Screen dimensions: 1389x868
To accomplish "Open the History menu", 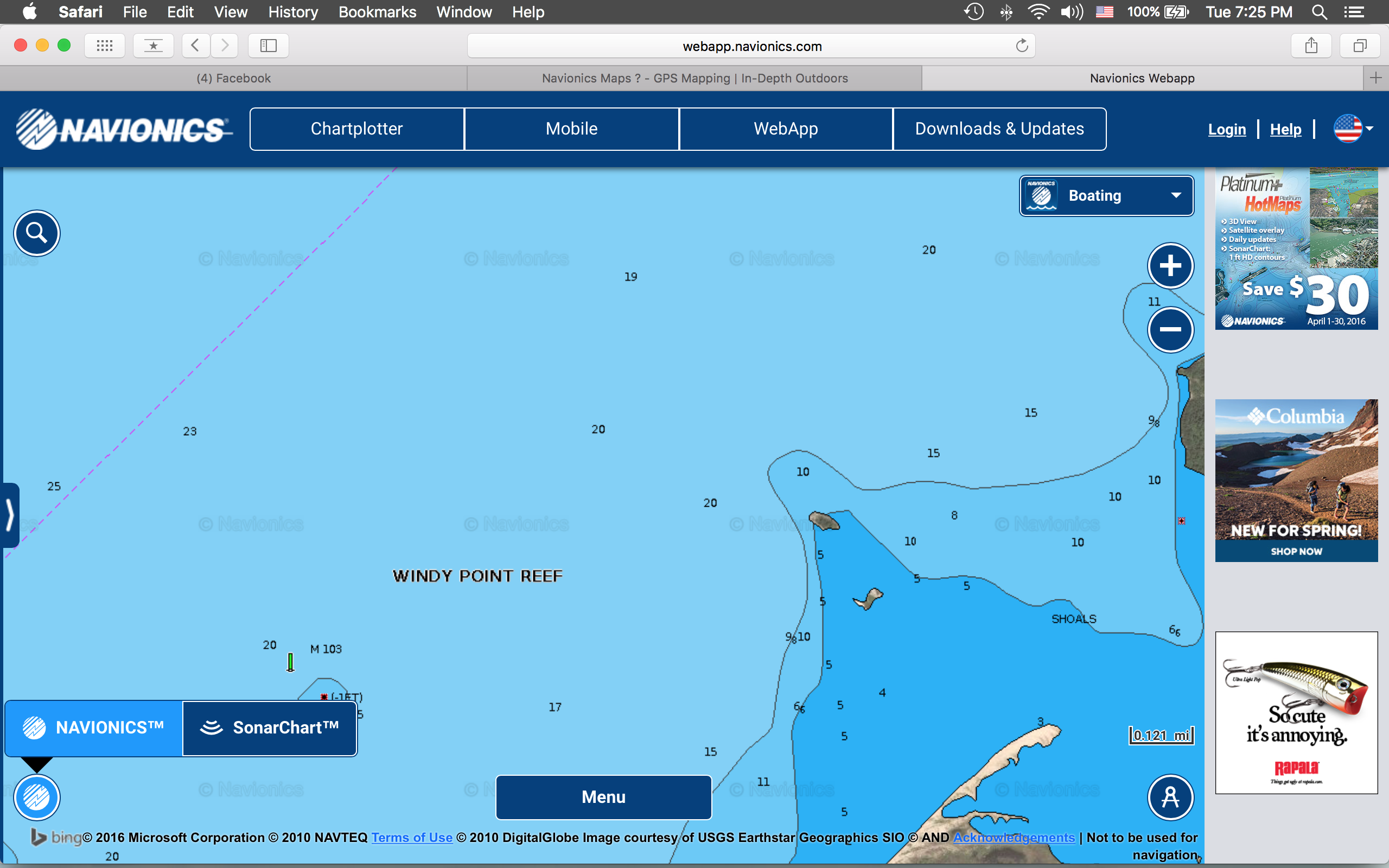I will click(x=293, y=12).
